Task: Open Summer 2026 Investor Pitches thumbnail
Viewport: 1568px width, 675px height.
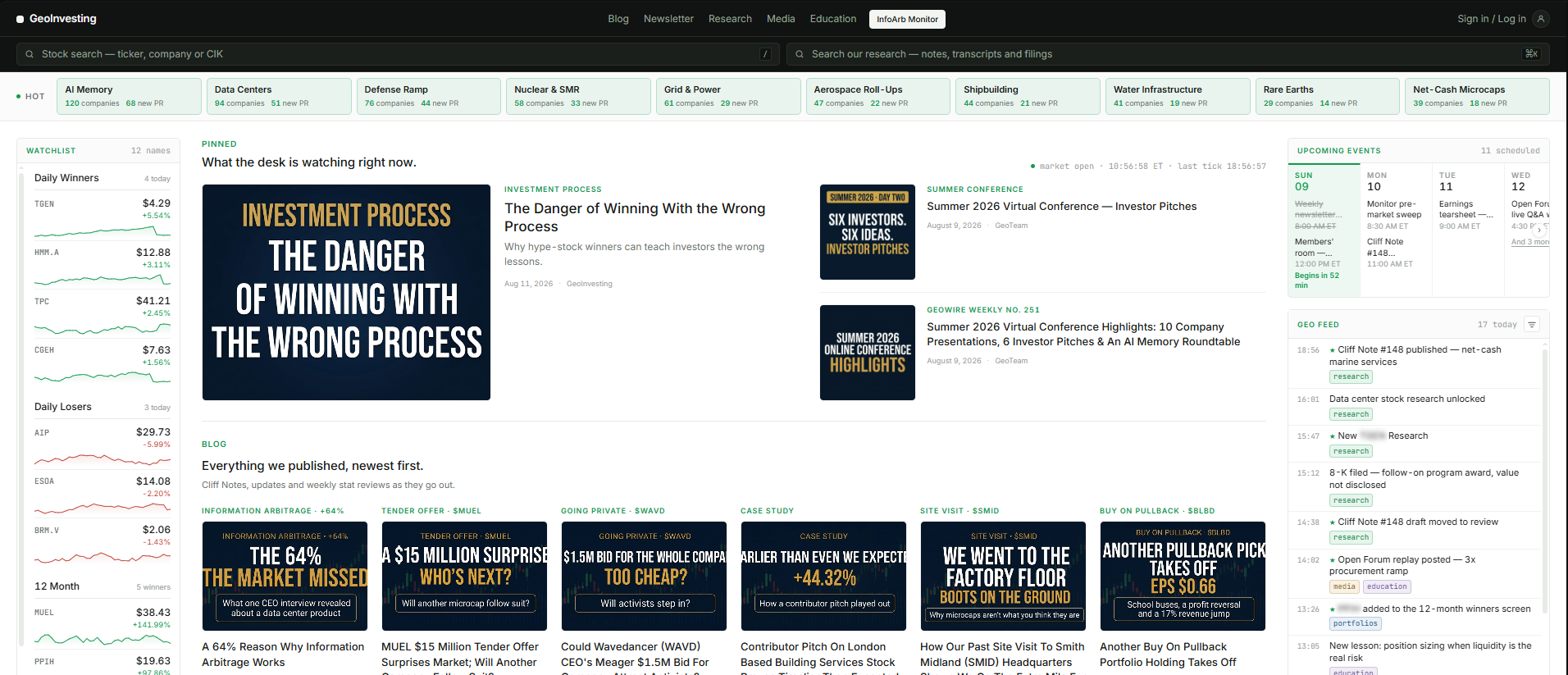Action: (x=868, y=232)
